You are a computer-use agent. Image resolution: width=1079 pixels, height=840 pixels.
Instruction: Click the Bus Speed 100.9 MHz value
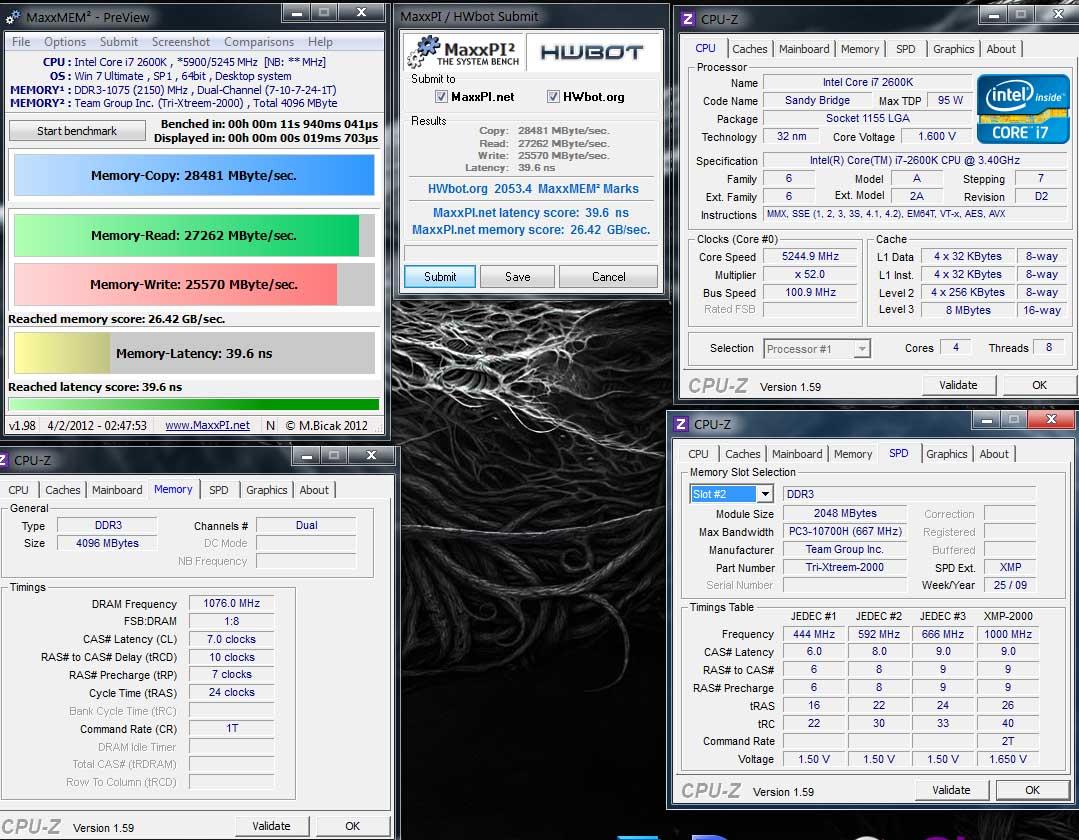[x=810, y=292]
